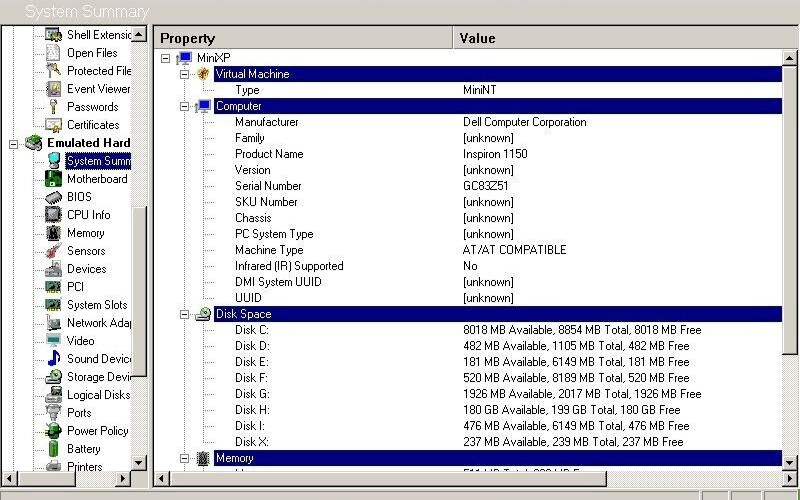800x500 pixels.
Task: Collapse the Computer section expander
Action: tap(184, 106)
